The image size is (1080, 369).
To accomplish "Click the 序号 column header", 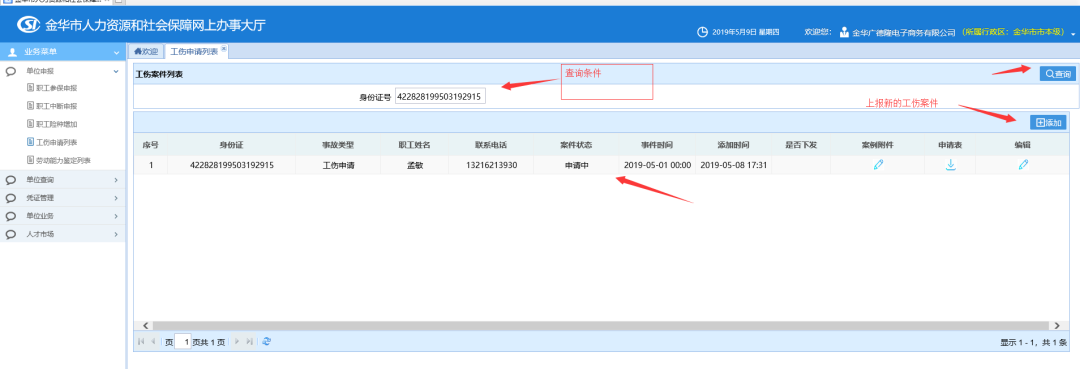I will pos(151,145).
